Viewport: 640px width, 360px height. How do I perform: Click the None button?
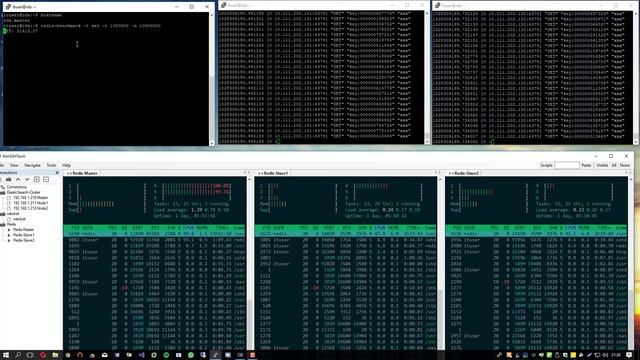click(624, 165)
